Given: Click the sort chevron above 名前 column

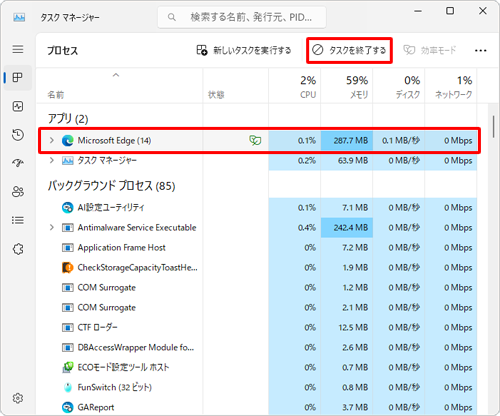Looking at the screenshot, I should pos(116,75).
